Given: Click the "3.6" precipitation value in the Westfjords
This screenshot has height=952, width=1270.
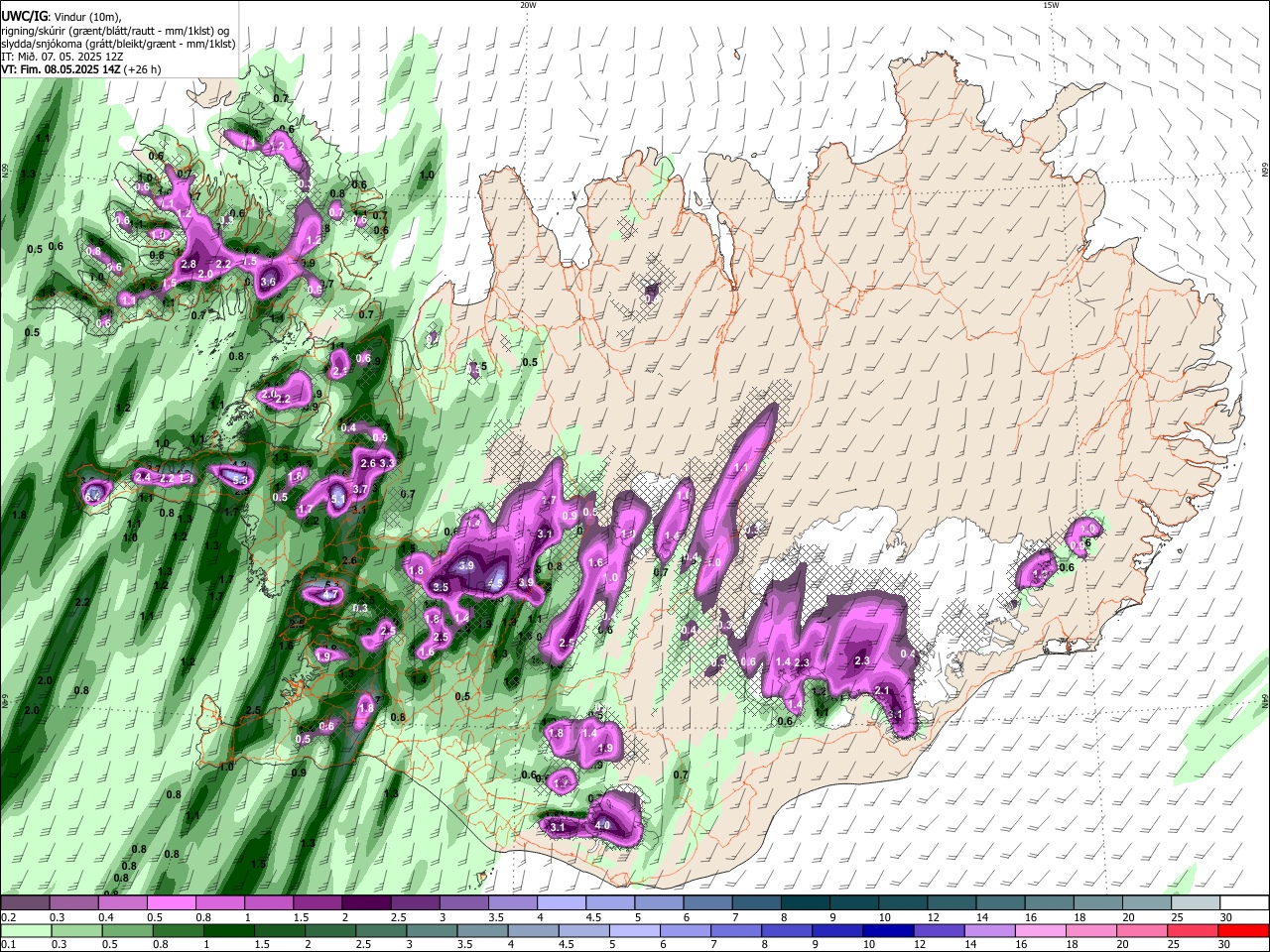Looking at the screenshot, I should (268, 283).
